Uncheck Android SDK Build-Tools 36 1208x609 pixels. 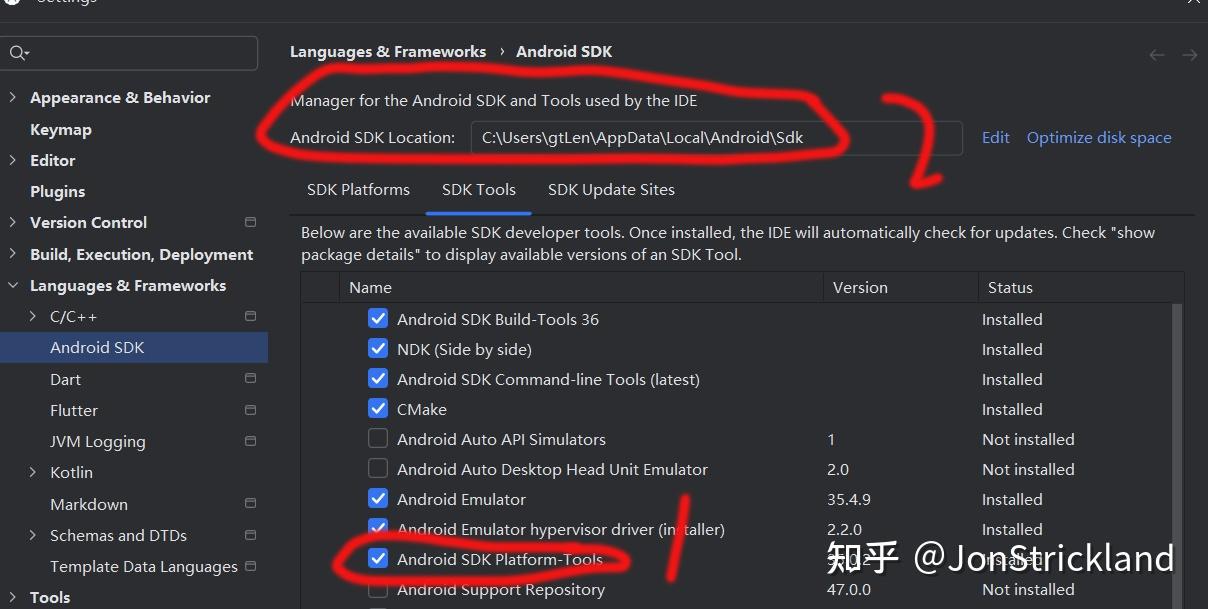[x=378, y=318]
